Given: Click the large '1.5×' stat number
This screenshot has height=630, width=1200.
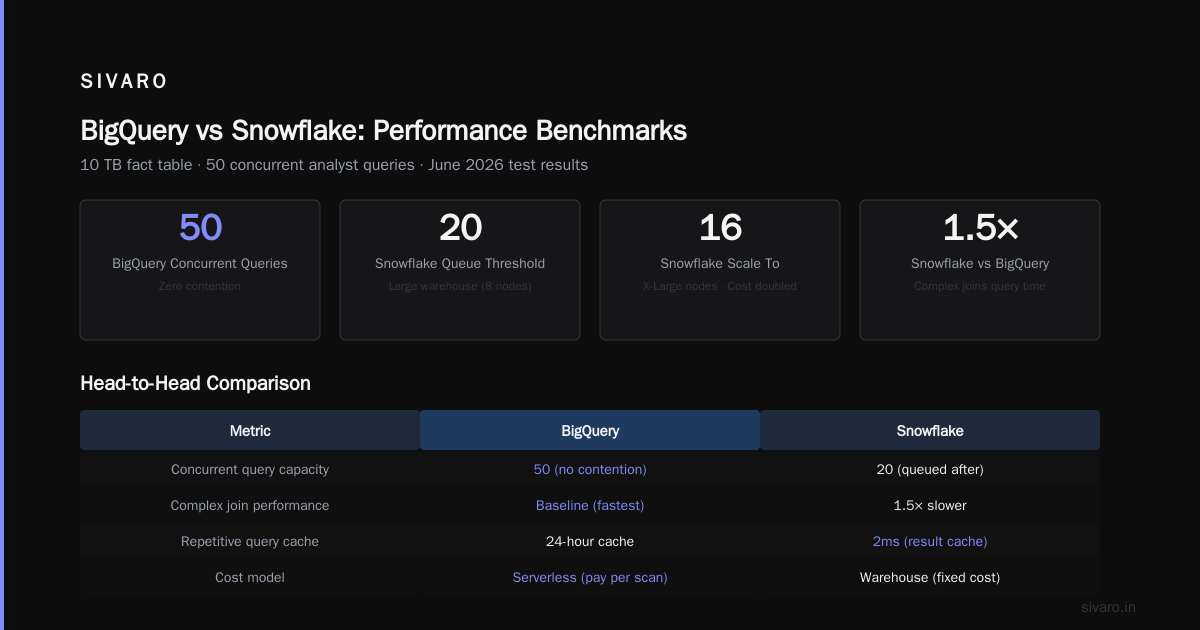Looking at the screenshot, I should pyautogui.click(x=980, y=228).
